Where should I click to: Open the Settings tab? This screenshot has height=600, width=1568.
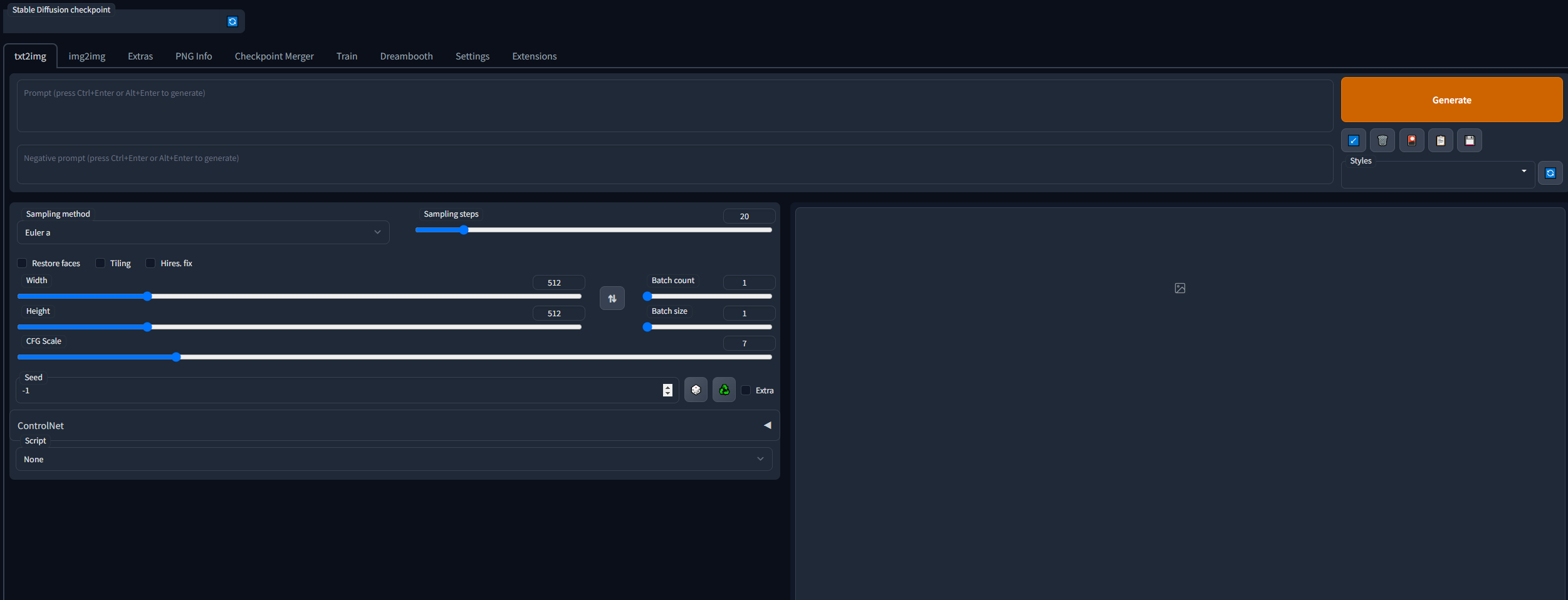point(473,56)
